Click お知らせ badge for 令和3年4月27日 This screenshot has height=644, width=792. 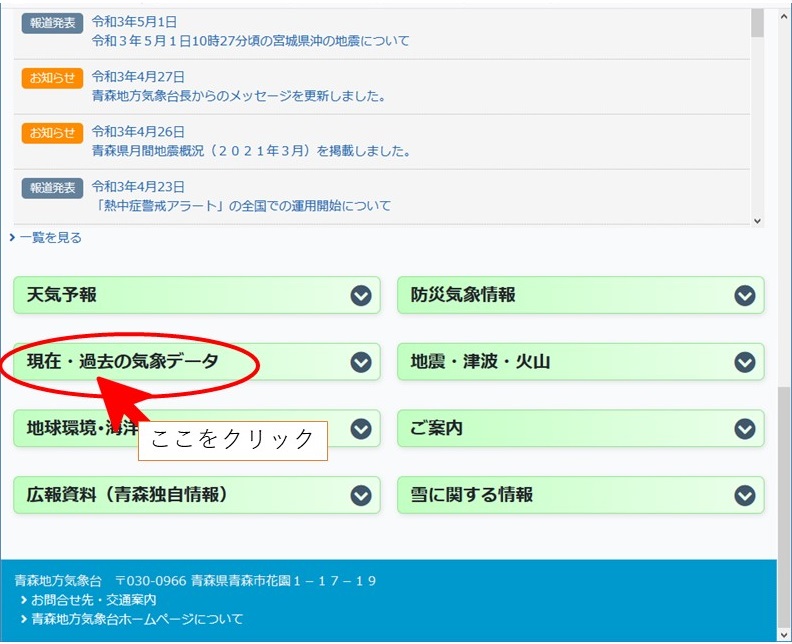(x=52, y=78)
